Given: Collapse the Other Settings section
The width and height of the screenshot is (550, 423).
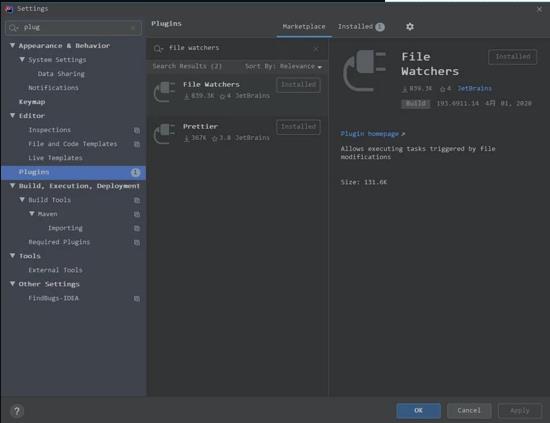Looking at the screenshot, I should pyautogui.click(x=12, y=284).
